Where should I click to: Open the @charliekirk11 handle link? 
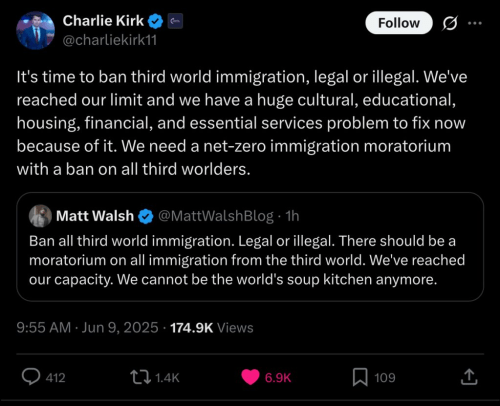pyautogui.click(x=110, y=40)
